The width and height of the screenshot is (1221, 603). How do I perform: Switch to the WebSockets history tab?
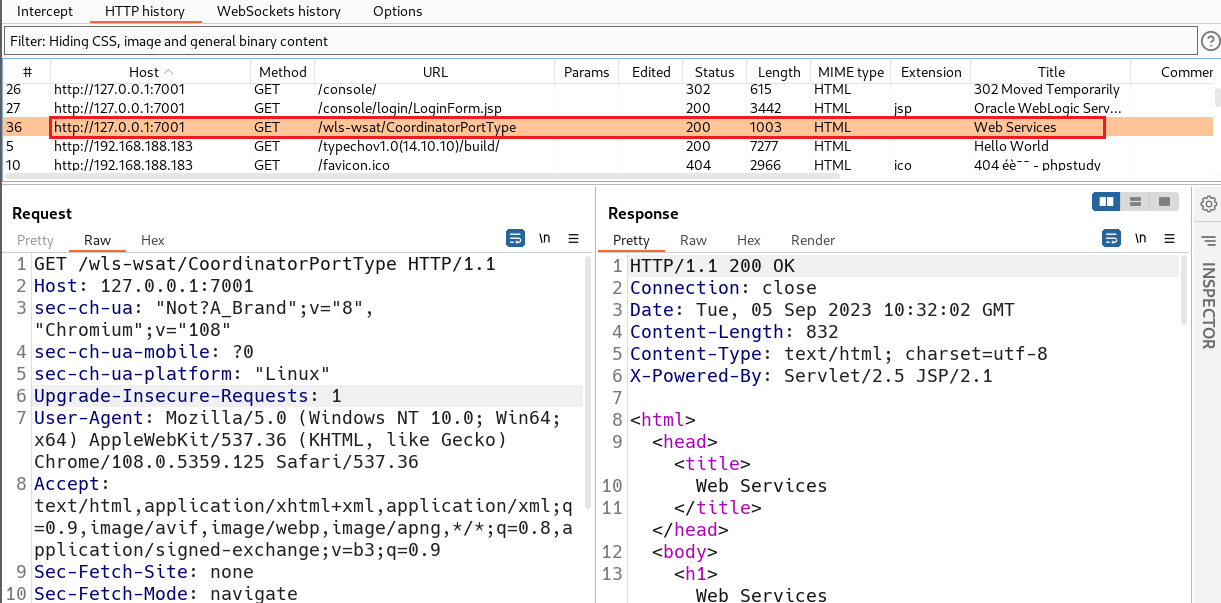[279, 11]
